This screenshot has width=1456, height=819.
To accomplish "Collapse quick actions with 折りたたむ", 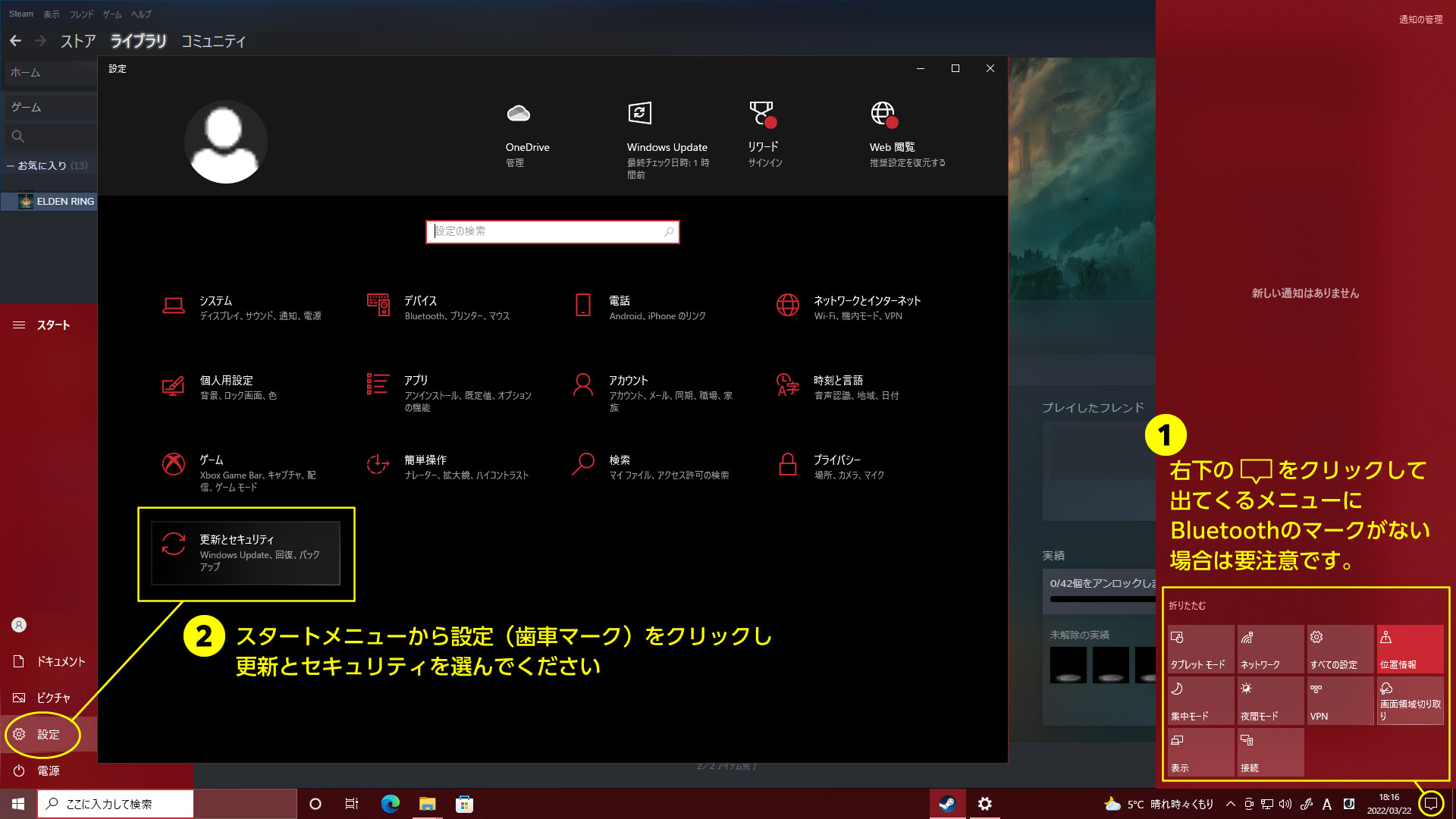I will 1187,605.
